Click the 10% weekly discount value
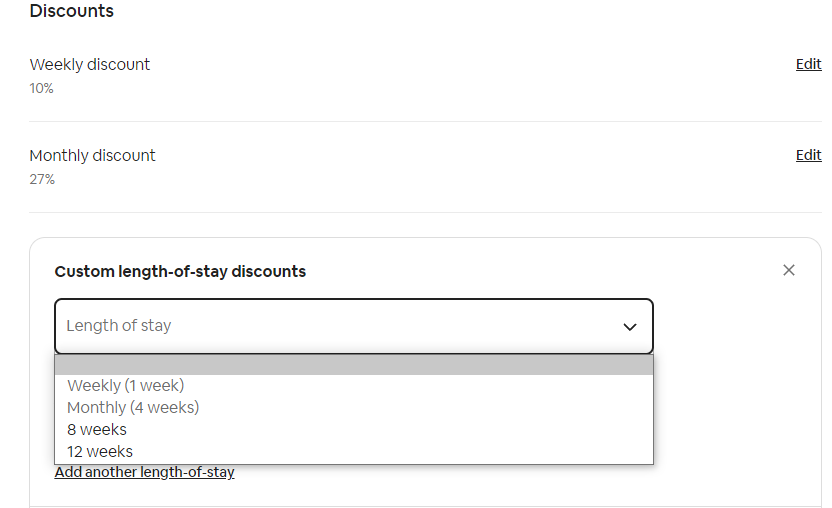This screenshot has width=832, height=508. pos(42,88)
